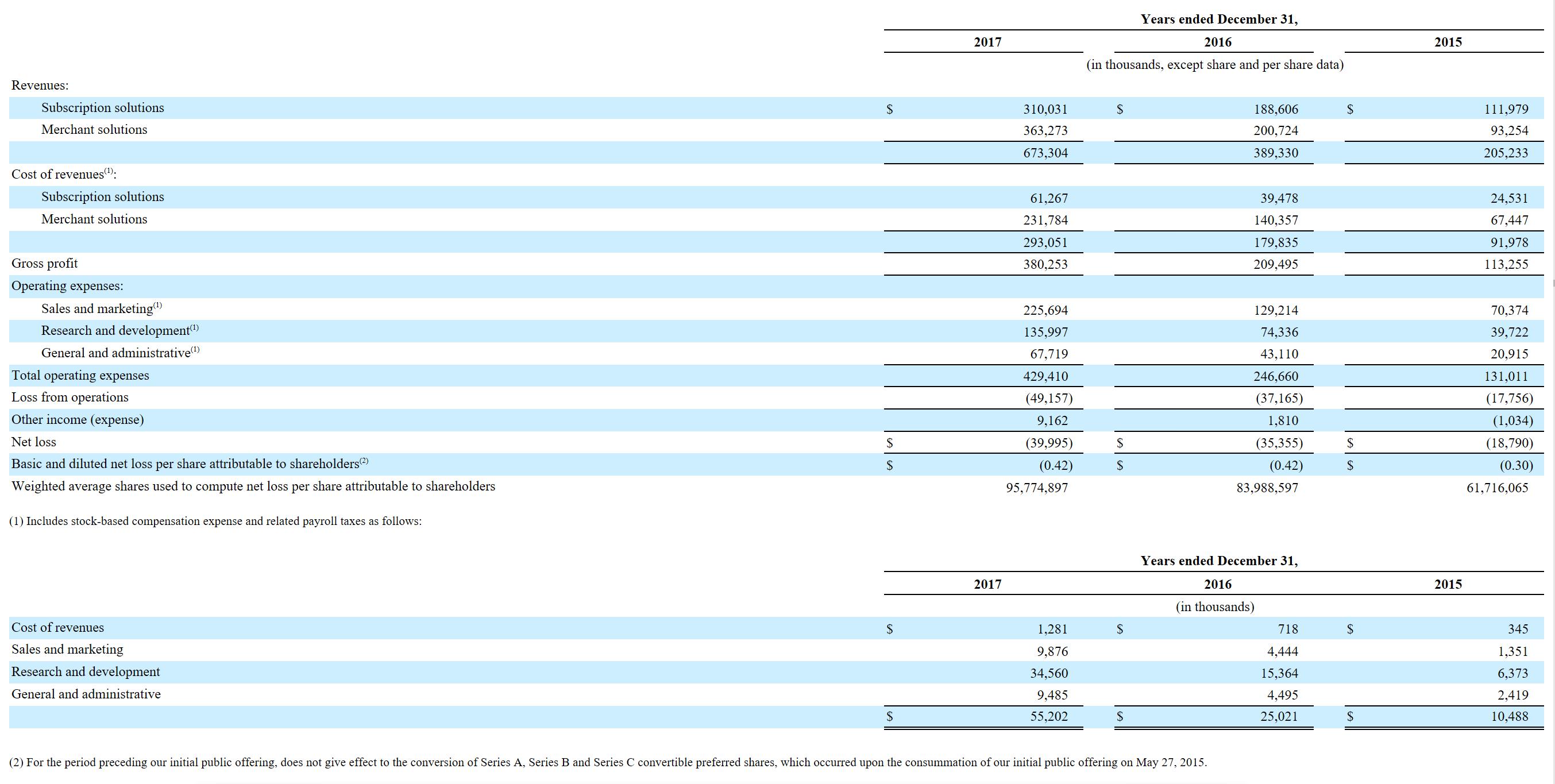Select the 140,357 merchant cost cell
This screenshot has width=1555, height=784.
tap(1275, 221)
